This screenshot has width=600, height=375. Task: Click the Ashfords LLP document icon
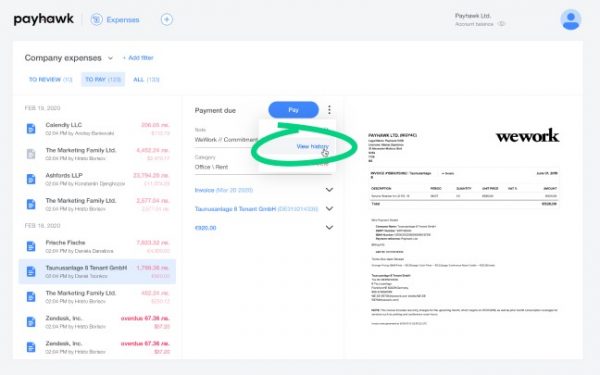point(31,179)
